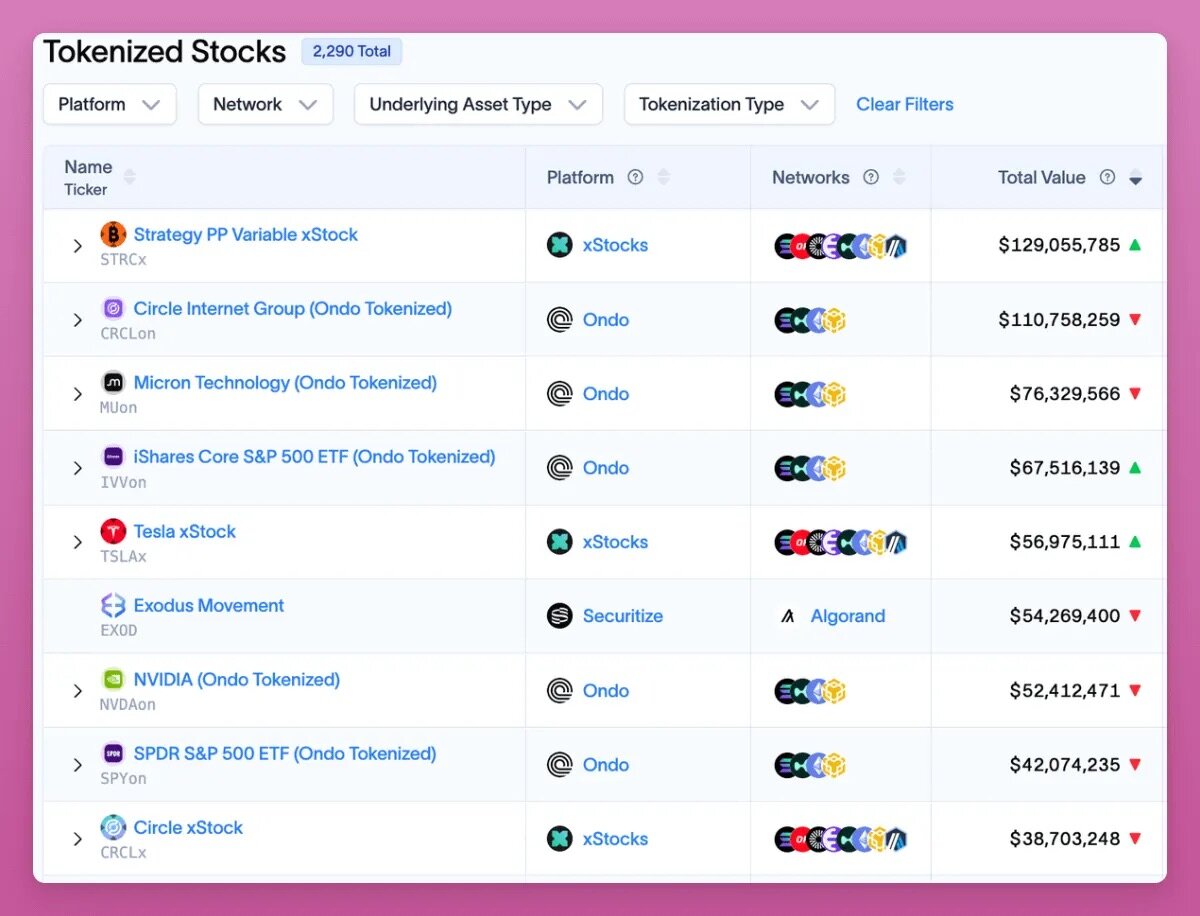
Task: Click total value $54,269,400
Action: [x=1065, y=616]
